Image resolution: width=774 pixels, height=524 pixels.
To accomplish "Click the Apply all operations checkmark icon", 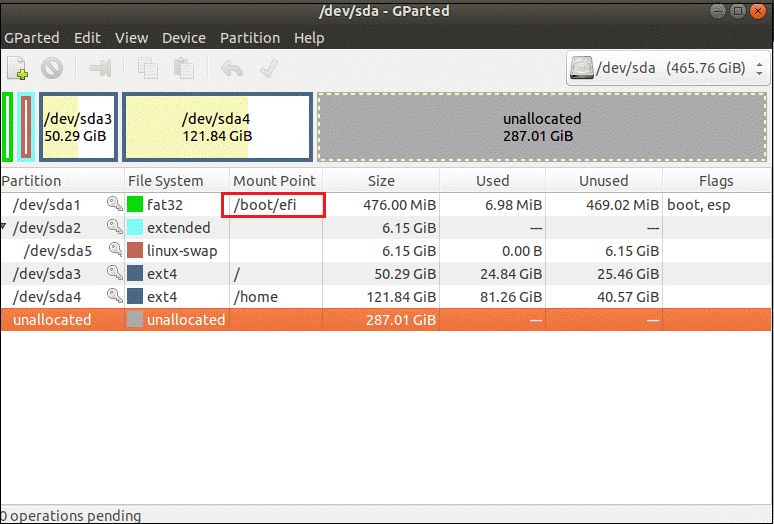I will click(x=269, y=68).
